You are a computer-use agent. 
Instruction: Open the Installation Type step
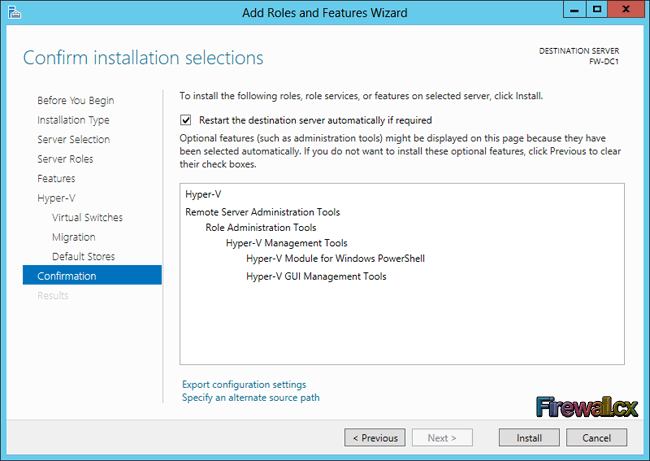click(x=73, y=120)
